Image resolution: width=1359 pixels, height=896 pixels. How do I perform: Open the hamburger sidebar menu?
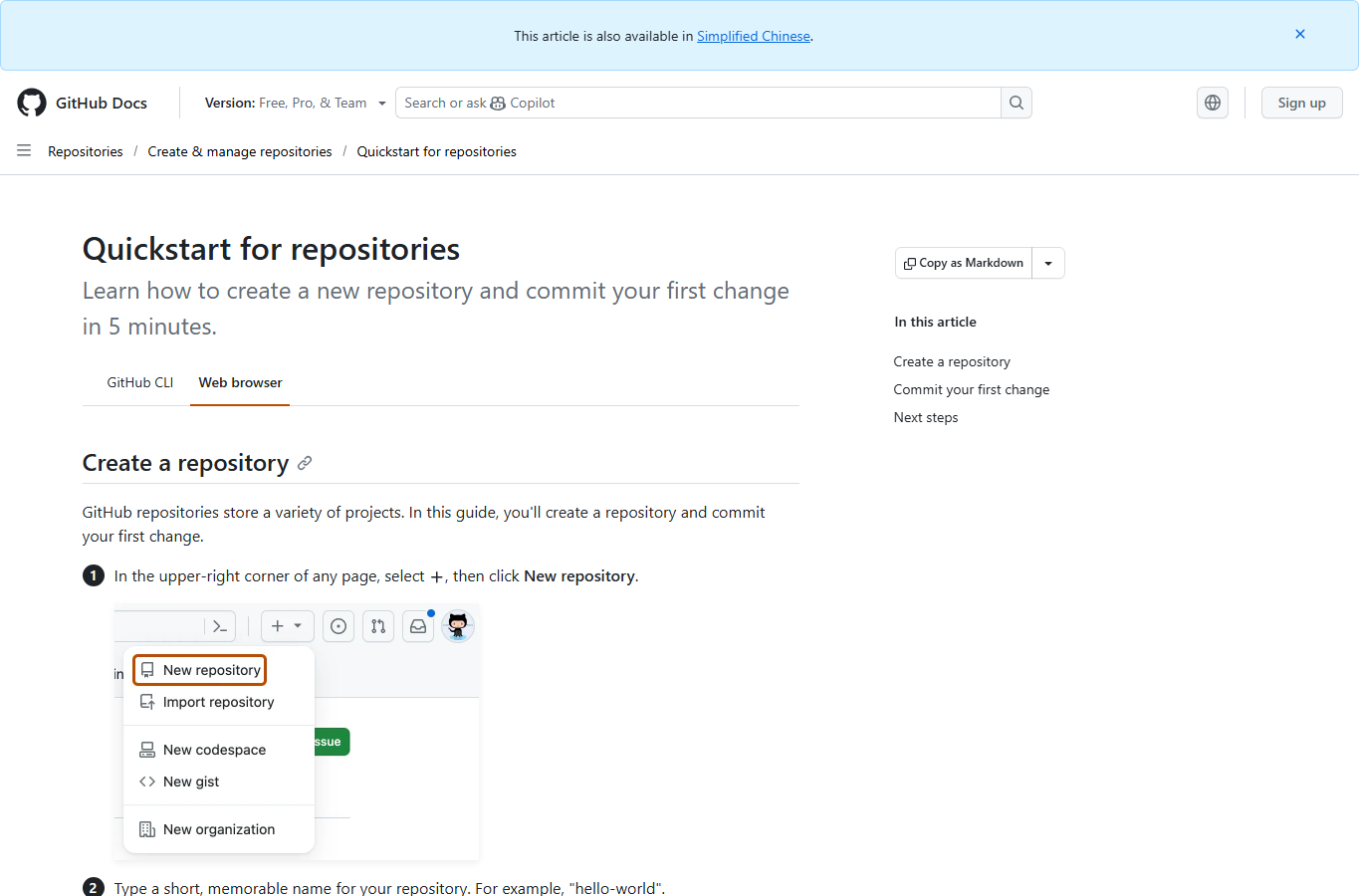(24, 150)
